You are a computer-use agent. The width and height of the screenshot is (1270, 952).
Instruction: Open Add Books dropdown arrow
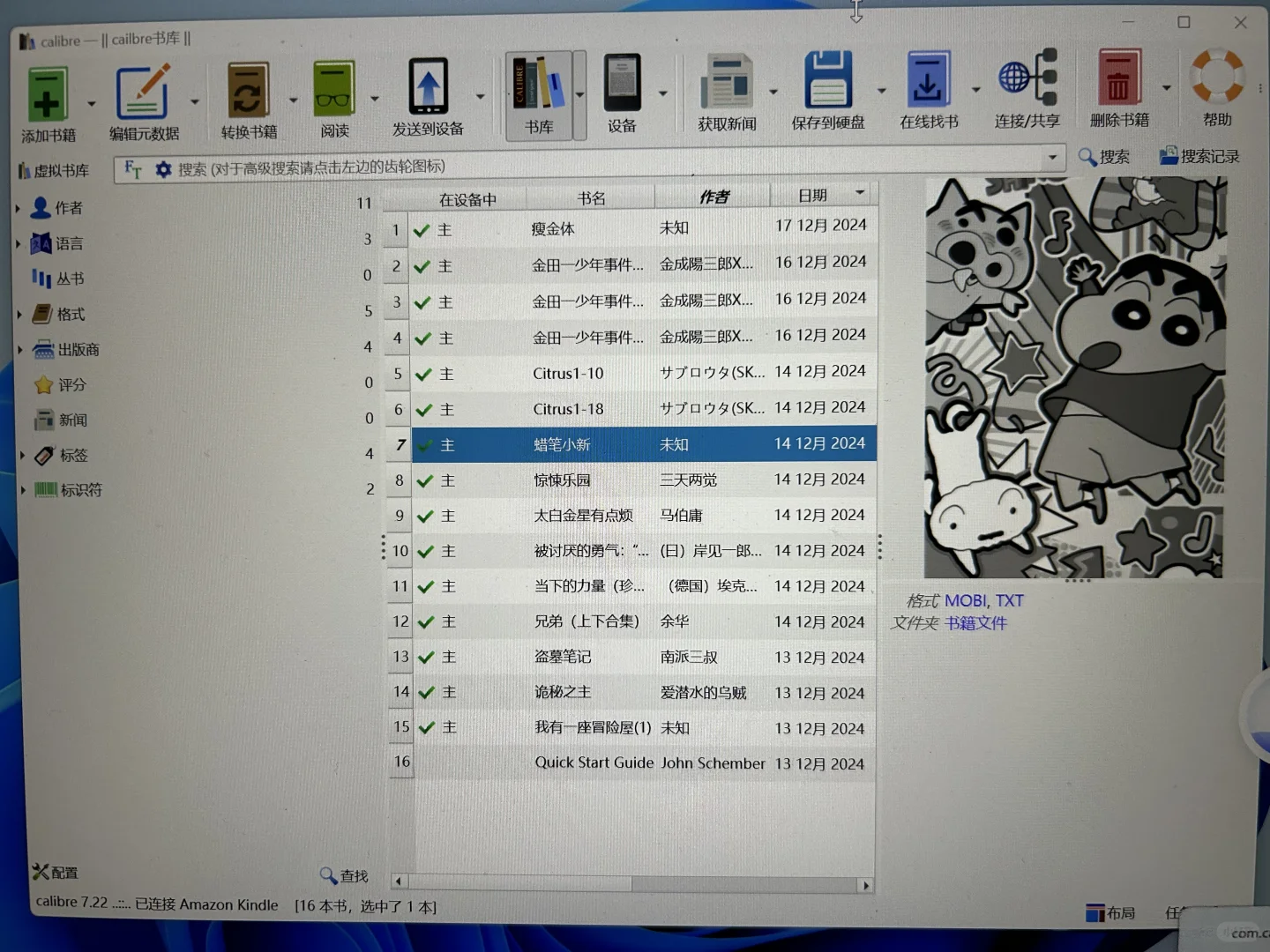[91, 103]
